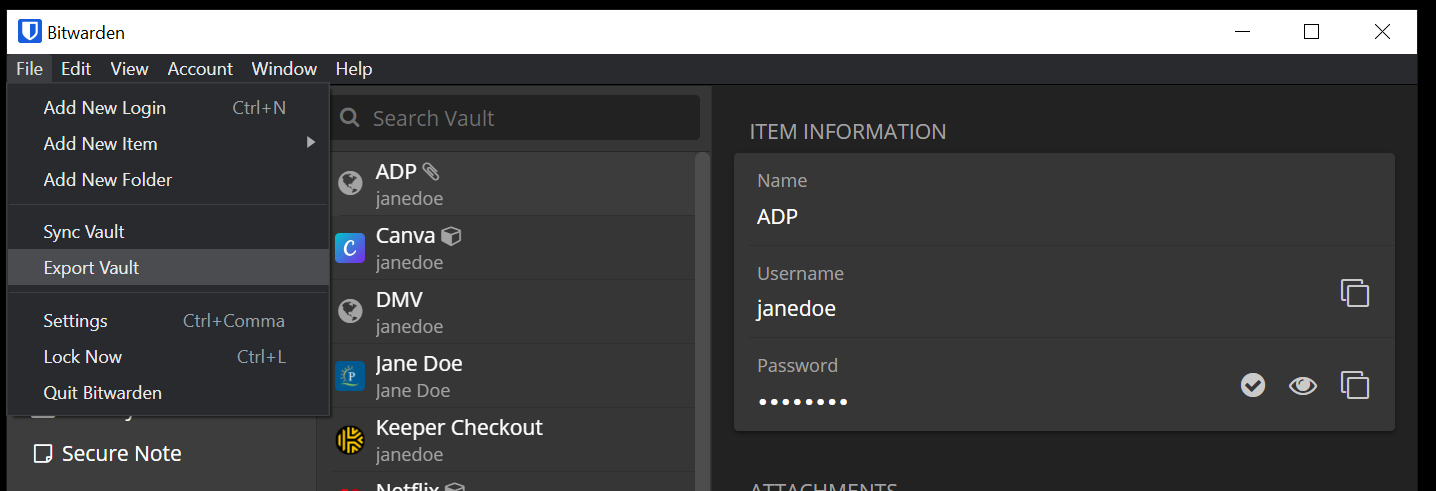
Task: Open the Edit menu
Action: (76, 69)
